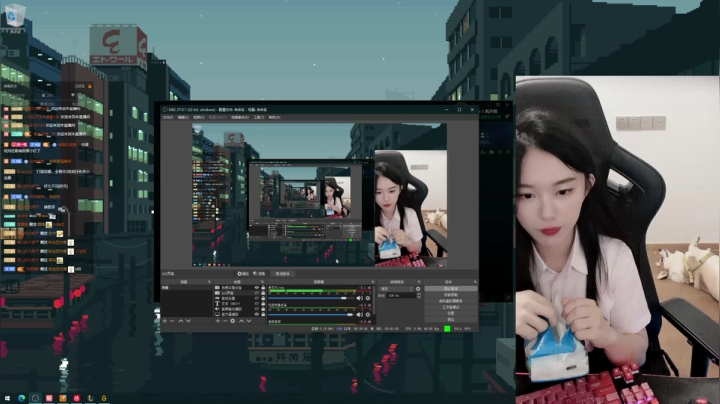Start the virtual camera from Controls
Screen dimensions: 720x404
pos(451,301)
